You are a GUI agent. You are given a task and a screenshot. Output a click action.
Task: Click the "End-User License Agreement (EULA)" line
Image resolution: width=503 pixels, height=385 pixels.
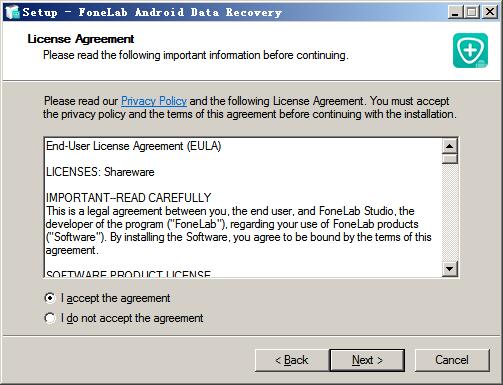pos(133,146)
